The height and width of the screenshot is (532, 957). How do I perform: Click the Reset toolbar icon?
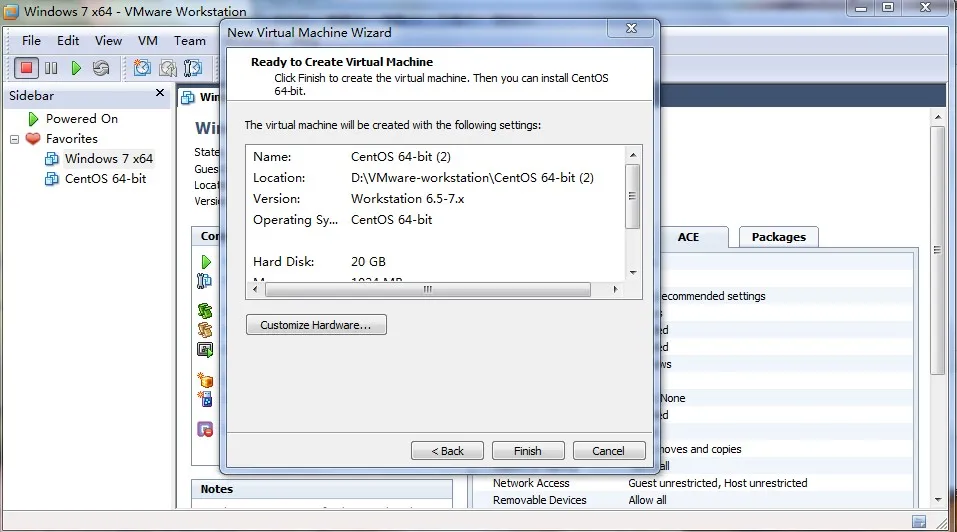click(x=101, y=68)
